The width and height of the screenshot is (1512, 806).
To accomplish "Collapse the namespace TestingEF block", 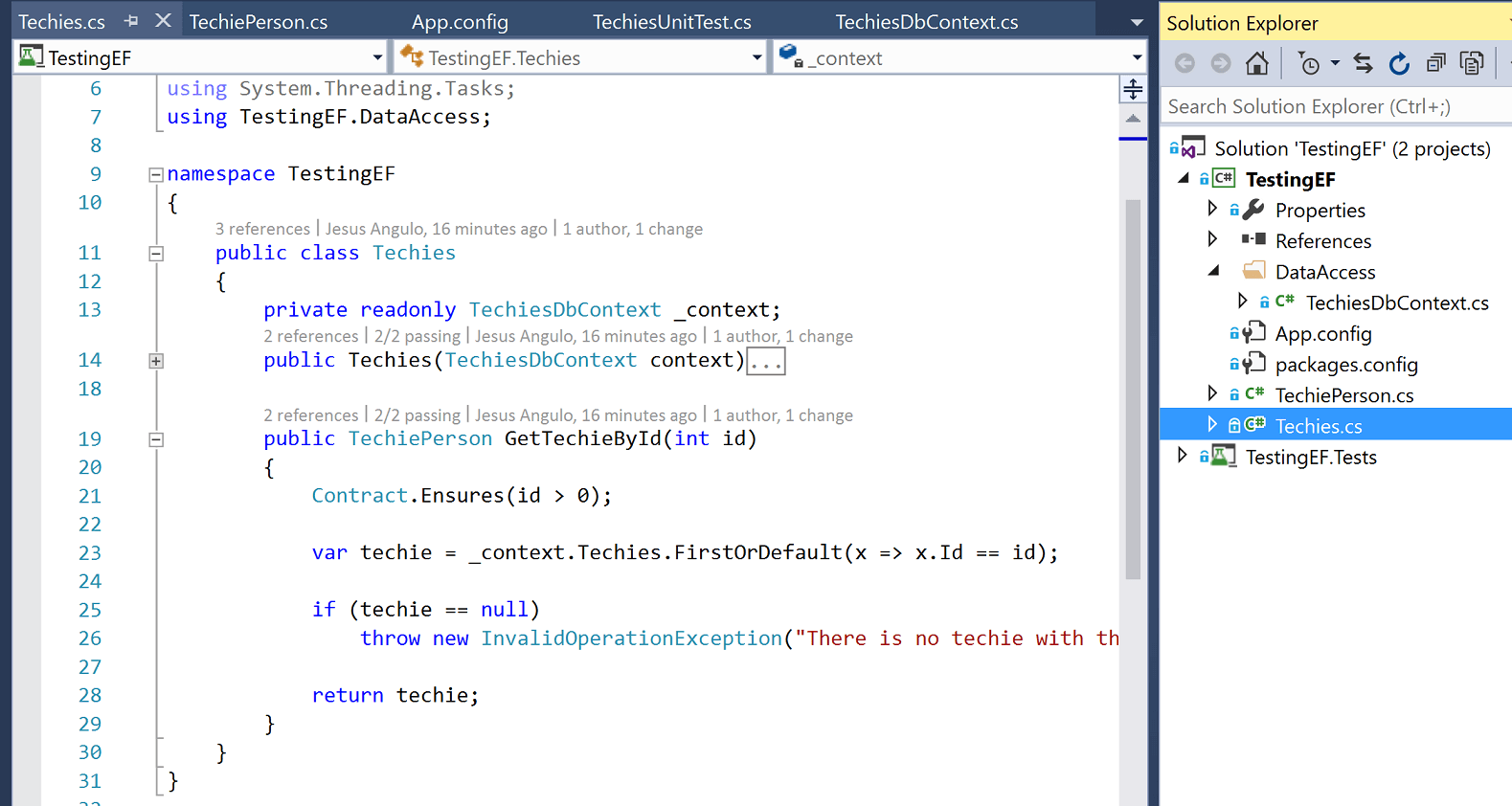I will tap(155, 174).
